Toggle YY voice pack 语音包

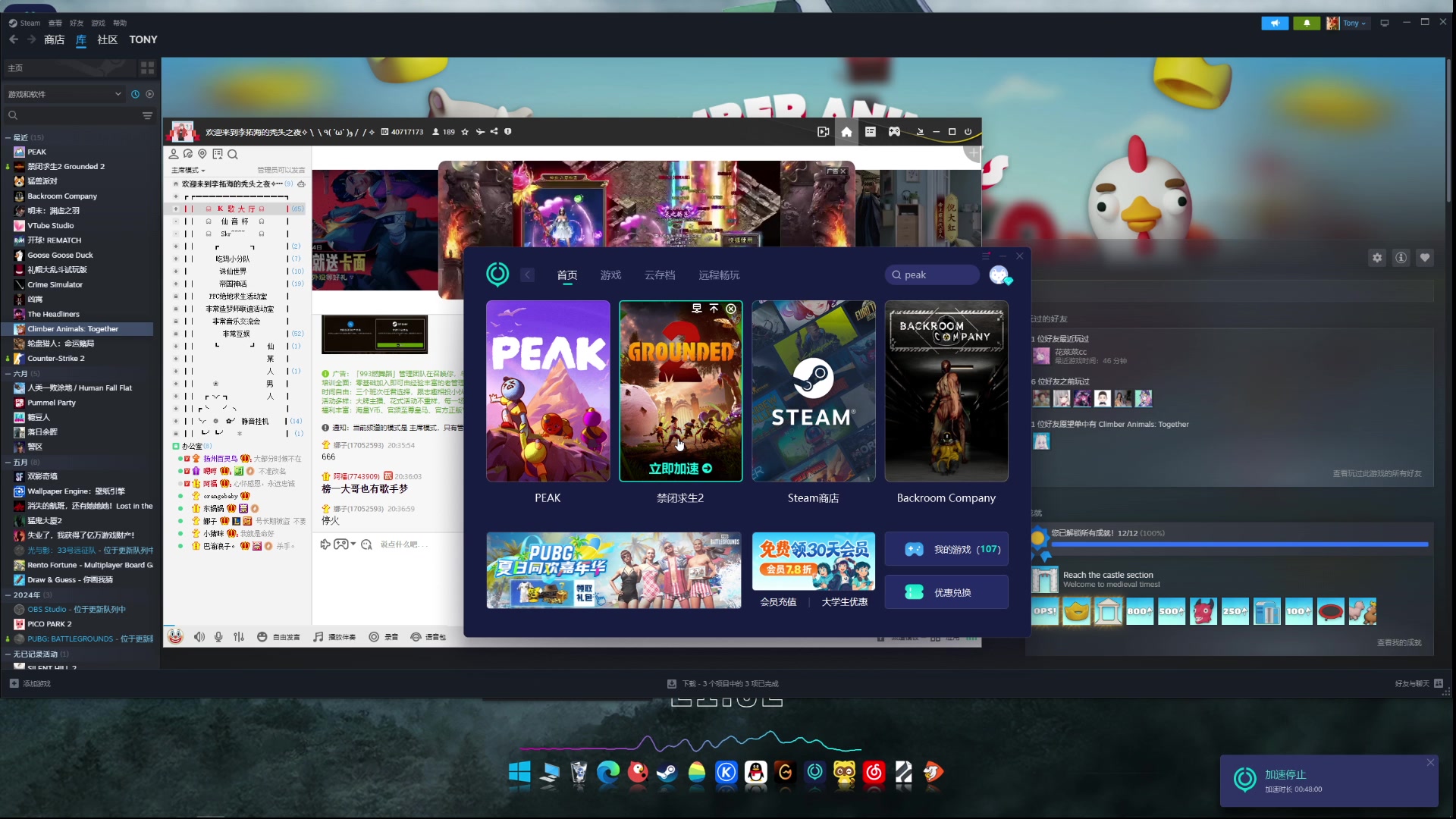428,637
